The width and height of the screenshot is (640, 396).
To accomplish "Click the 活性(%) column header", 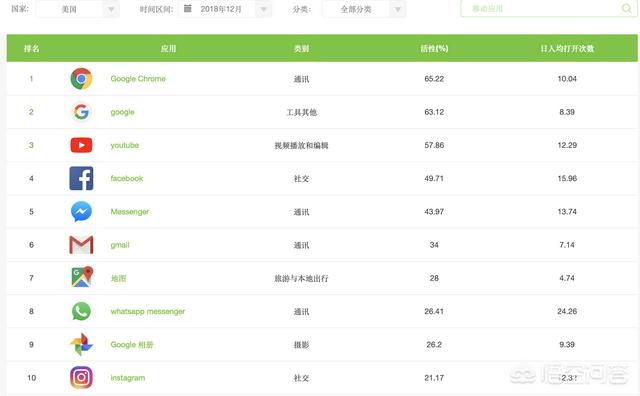I will point(434,48).
